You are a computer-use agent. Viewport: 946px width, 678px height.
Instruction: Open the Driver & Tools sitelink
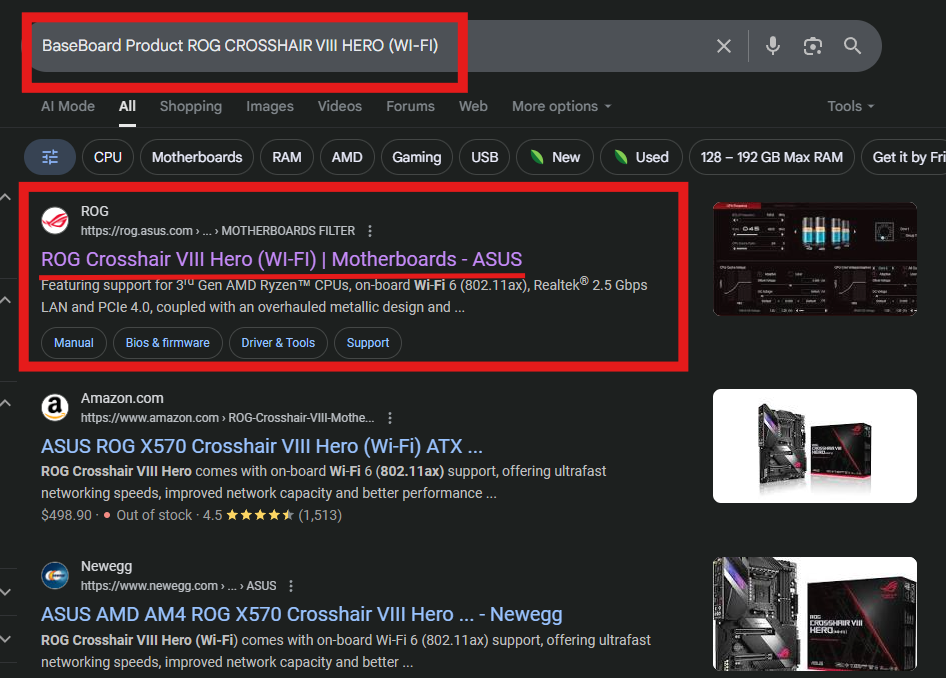[x=278, y=343]
